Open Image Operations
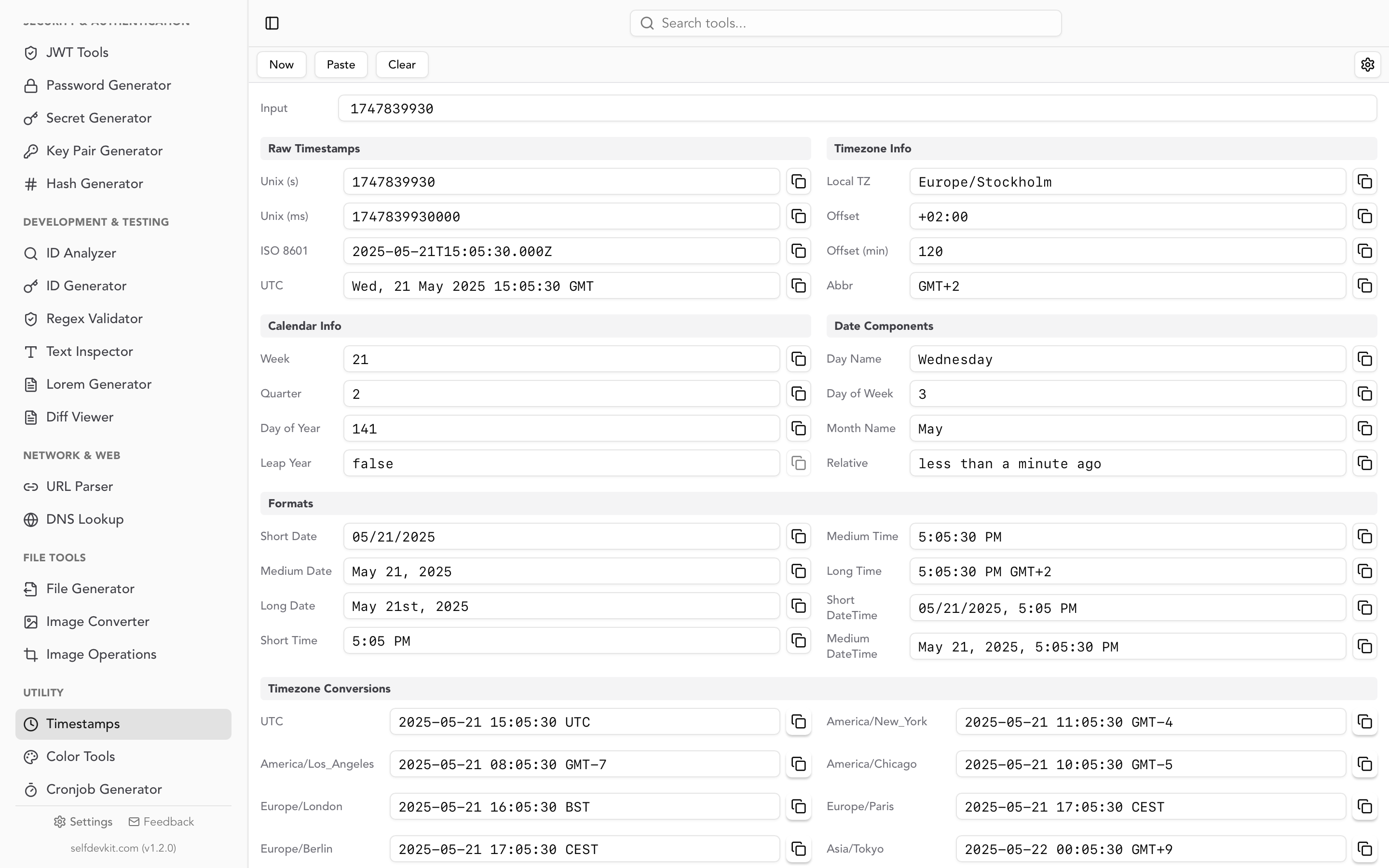The height and width of the screenshot is (868, 1389). click(x=123, y=654)
